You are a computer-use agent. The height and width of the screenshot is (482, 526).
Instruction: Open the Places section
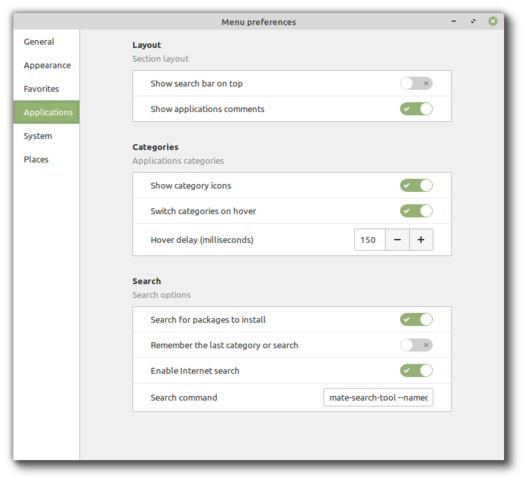[x=36, y=159]
